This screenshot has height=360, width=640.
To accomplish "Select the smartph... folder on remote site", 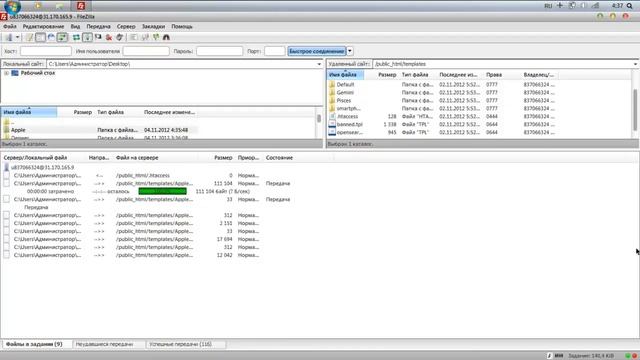I will [x=348, y=109].
